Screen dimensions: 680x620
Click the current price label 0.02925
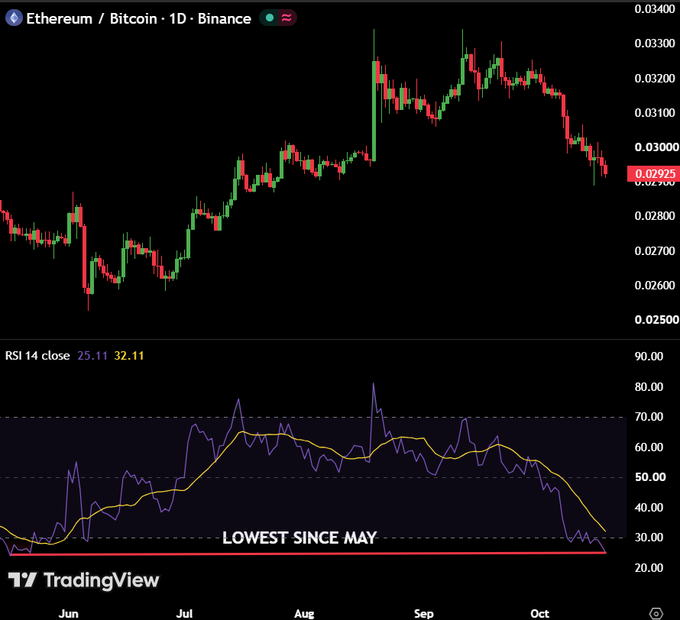pos(654,174)
